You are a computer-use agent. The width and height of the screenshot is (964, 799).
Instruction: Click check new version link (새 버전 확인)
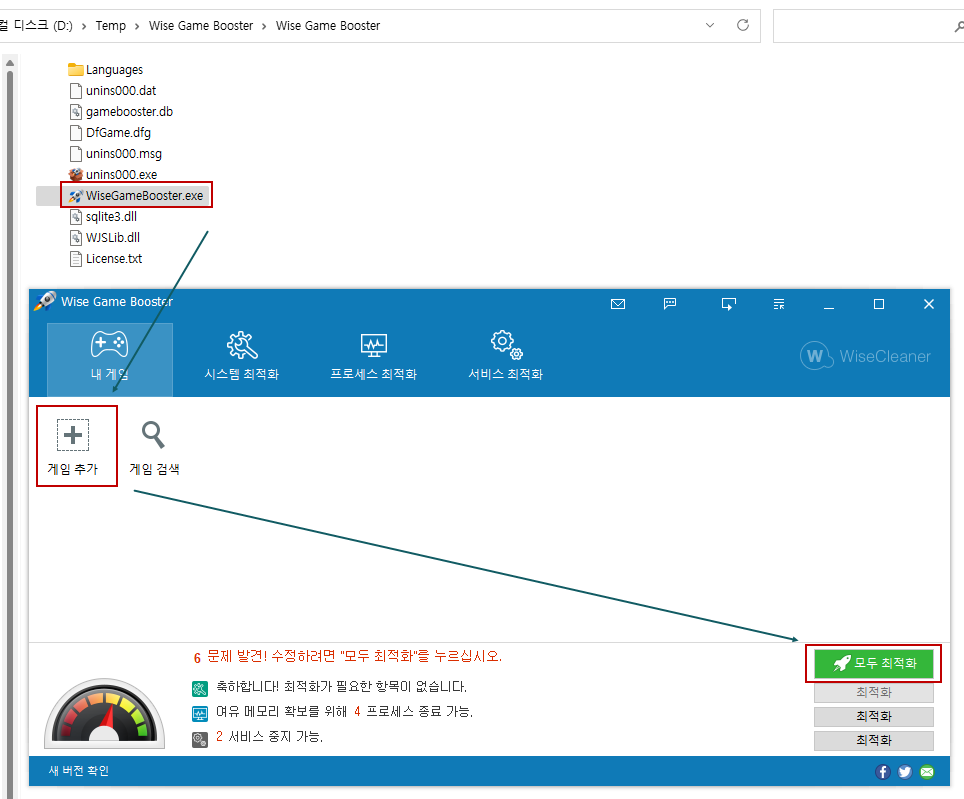pyautogui.click(x=79, y=771)
